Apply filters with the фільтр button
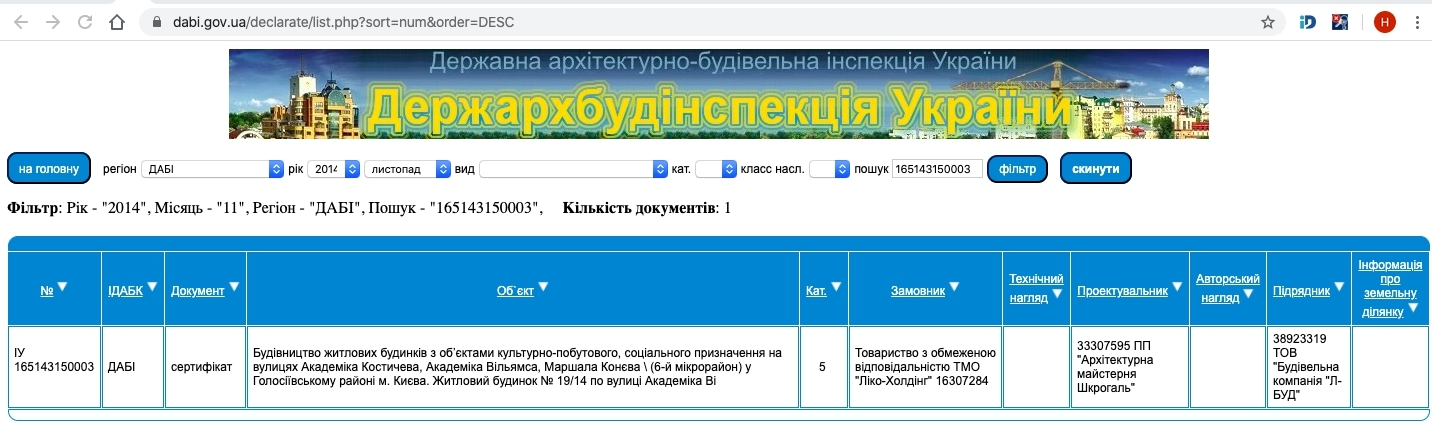The height and width of the screenshot is (425, 1432). click(x=1017, y=169)
